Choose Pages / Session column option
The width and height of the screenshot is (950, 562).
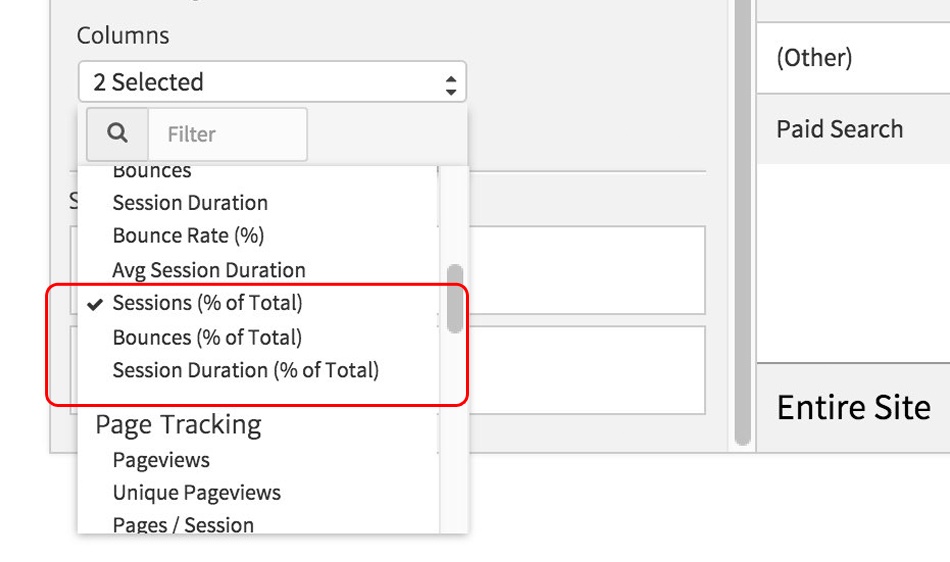click(x=183, y=524)
